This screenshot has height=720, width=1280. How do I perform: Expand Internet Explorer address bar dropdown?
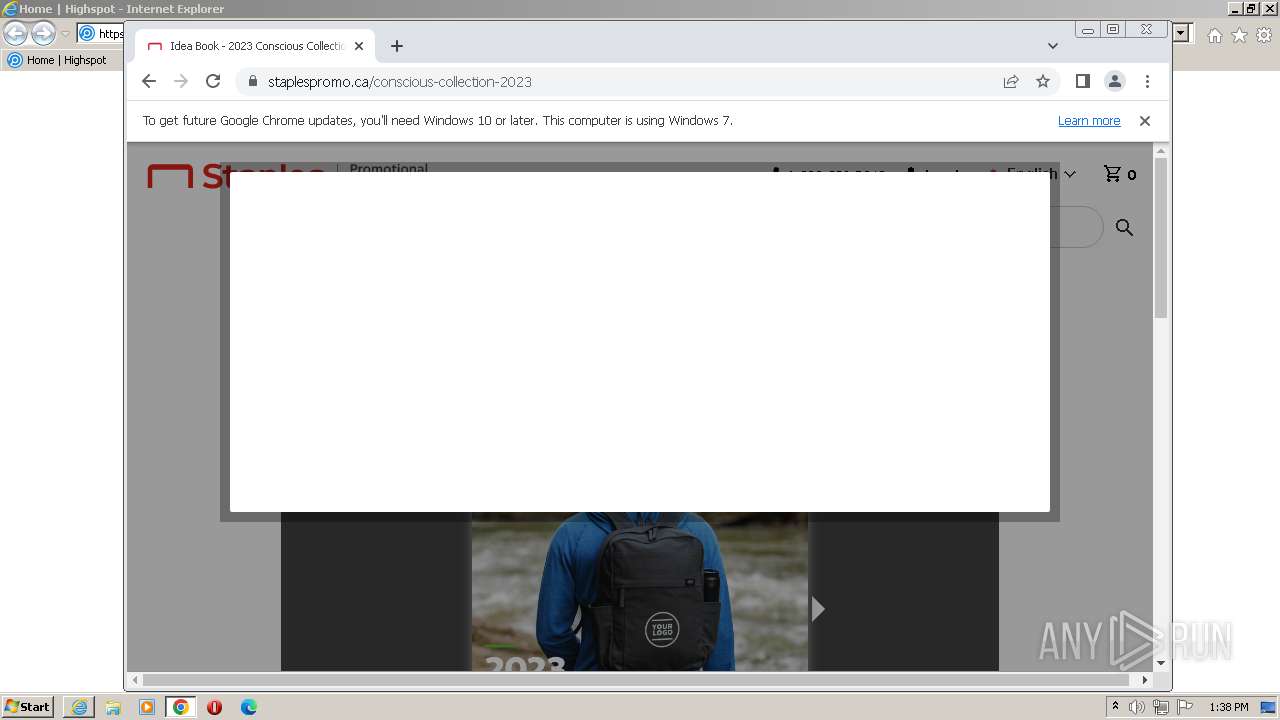point(1181,33)
